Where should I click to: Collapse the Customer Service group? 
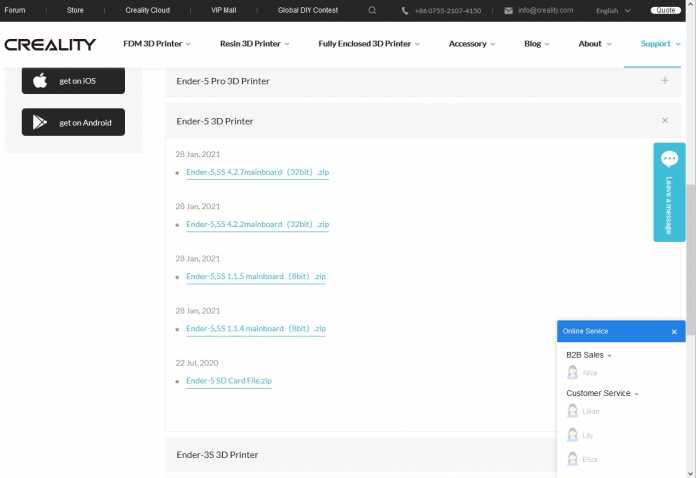coord(602,393)
